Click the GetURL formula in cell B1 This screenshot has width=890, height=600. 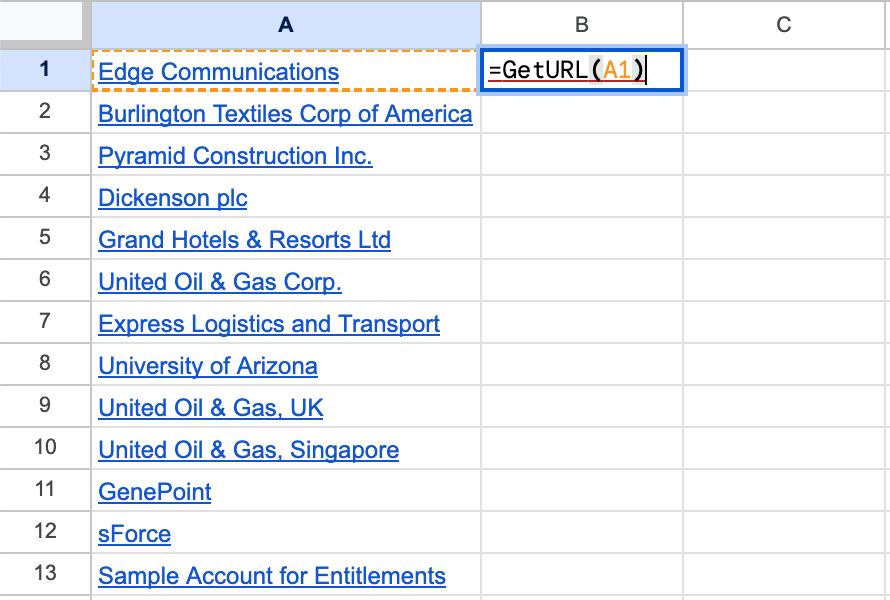point(567,71)
